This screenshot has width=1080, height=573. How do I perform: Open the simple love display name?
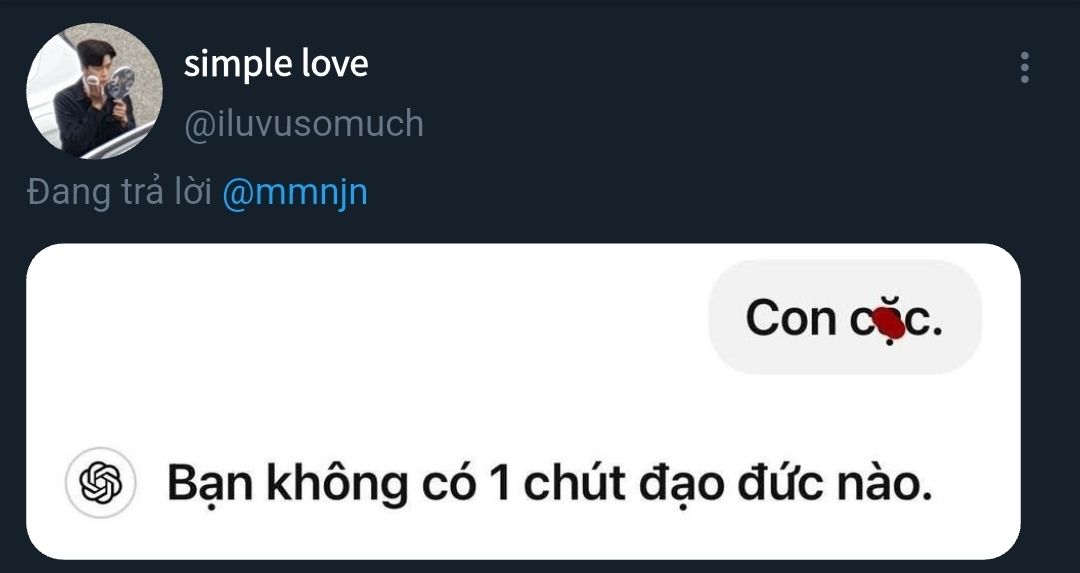pos(276,64)
